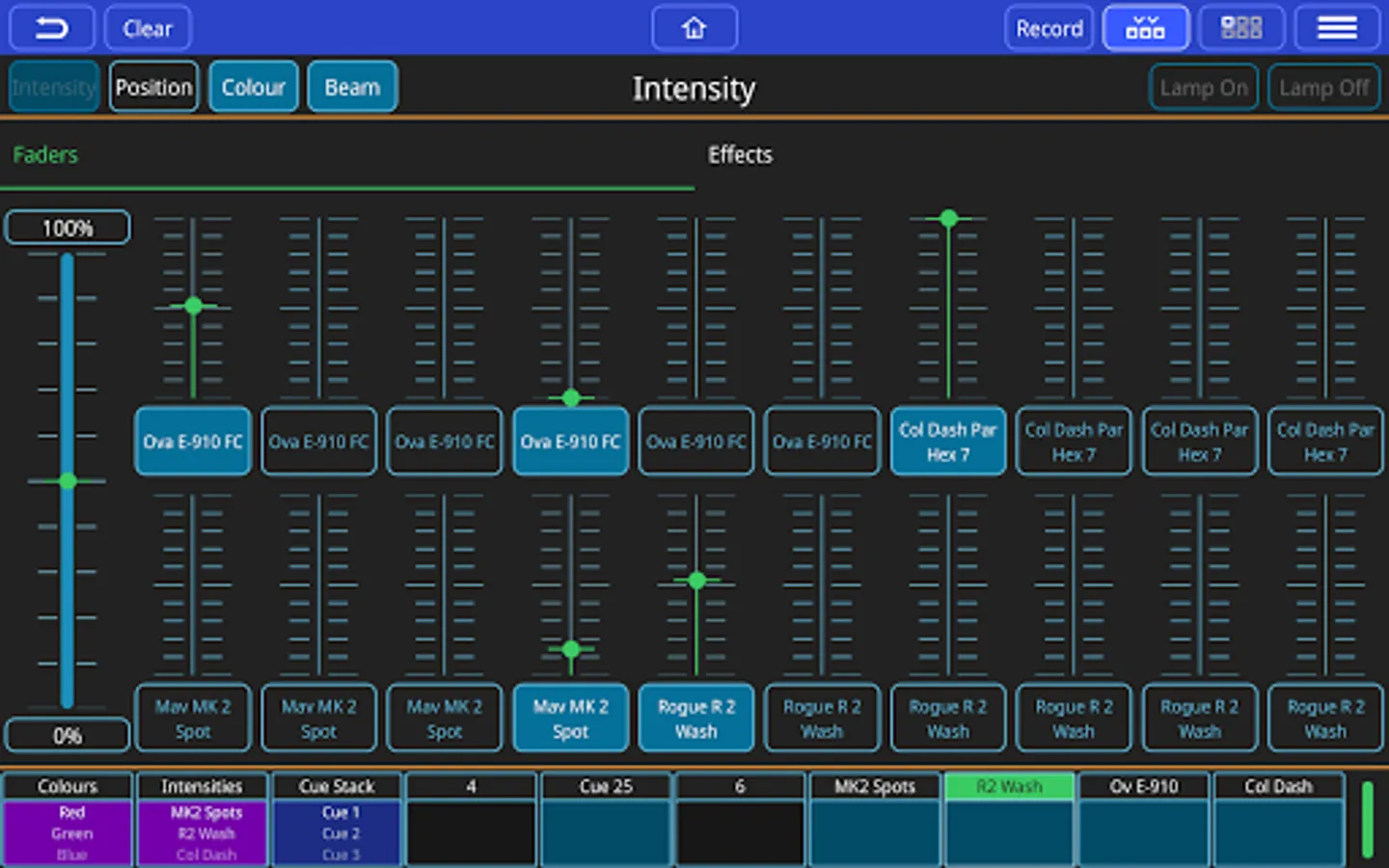
Task: Toggle the highlighted Rogue R 2 Wash fixture
Action: pos(695,719)
